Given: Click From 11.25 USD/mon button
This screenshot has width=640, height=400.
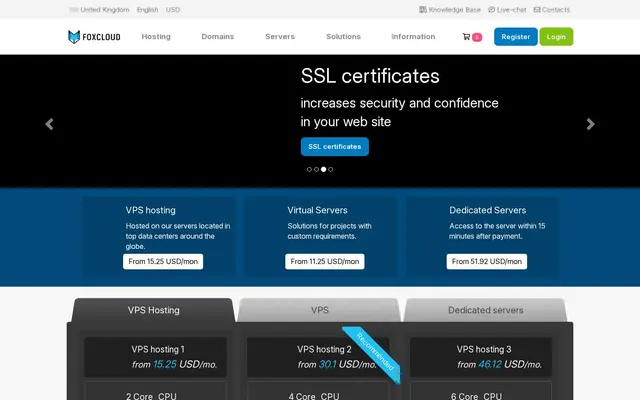Looking at the screenshot, I should [325, 262].
